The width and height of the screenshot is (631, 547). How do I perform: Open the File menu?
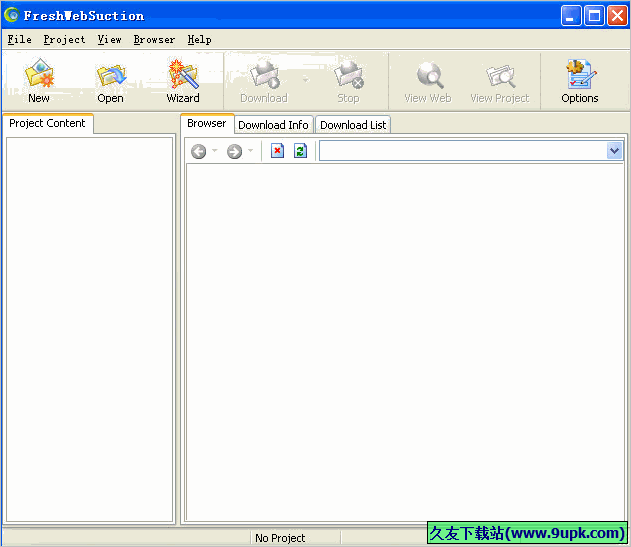pyautogui.click(x=19, y=39)
